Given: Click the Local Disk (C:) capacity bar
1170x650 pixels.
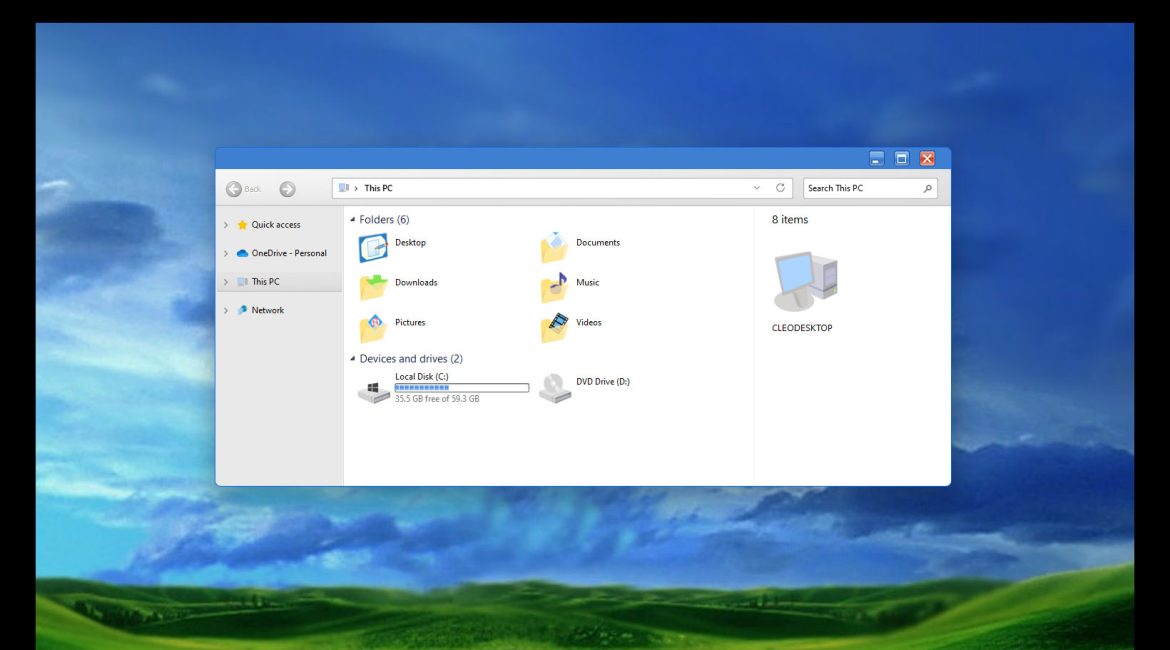Looking at the screenshot, I should tap(462, 388).
